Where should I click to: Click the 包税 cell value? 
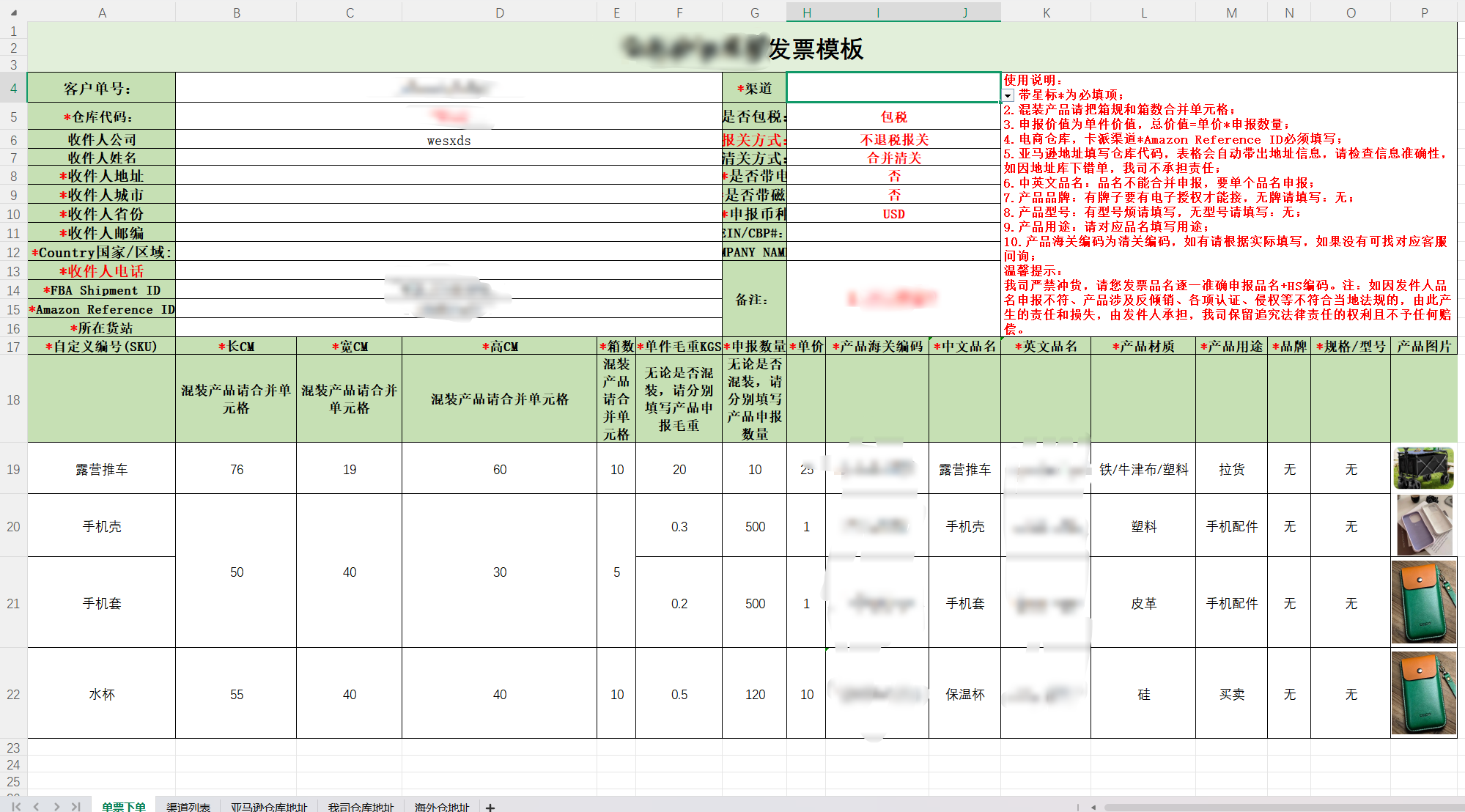[x=893, y=117]
